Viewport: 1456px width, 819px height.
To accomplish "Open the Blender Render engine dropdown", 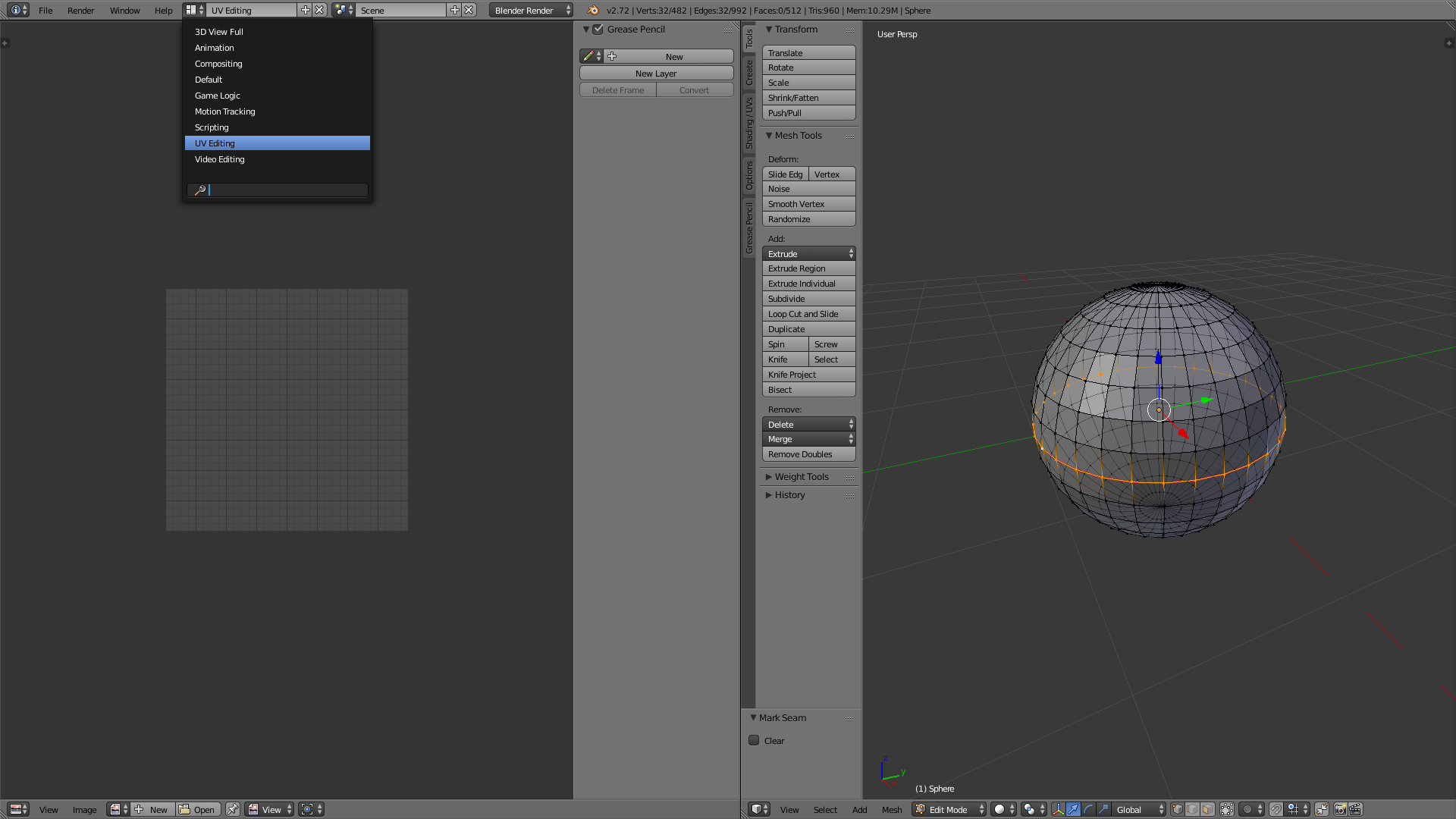I will (531, 10).
